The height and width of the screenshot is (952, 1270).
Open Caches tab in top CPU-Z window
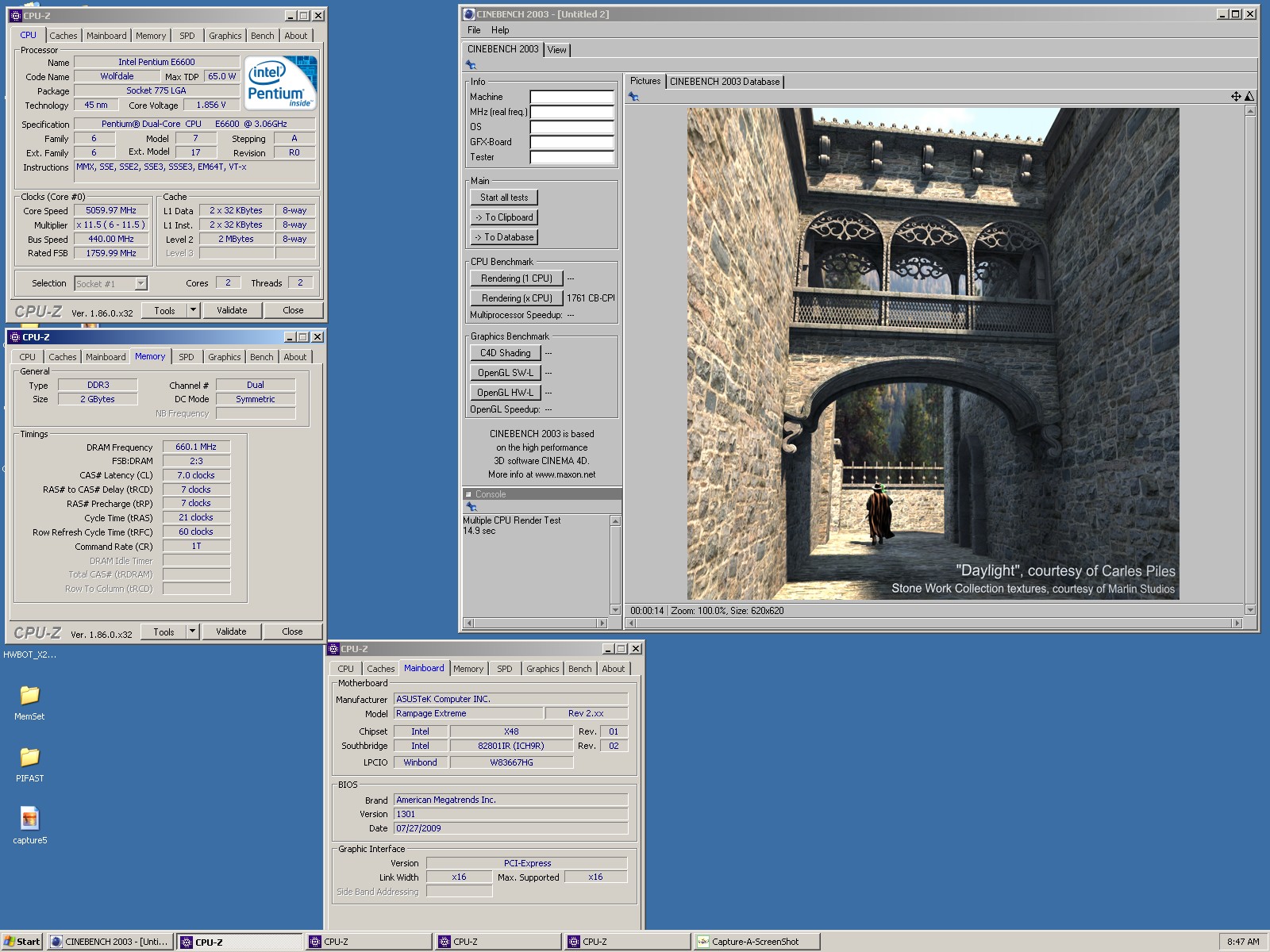point(63,36)
